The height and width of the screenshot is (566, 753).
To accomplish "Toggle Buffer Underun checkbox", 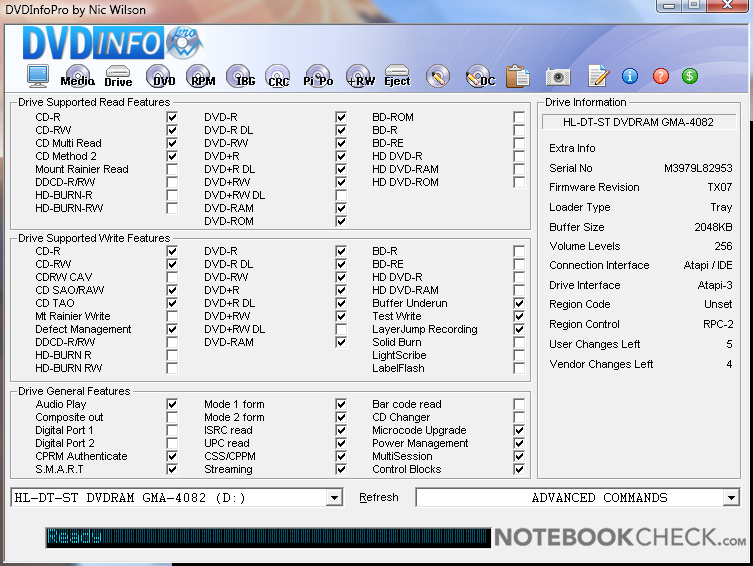I will 519,303.
